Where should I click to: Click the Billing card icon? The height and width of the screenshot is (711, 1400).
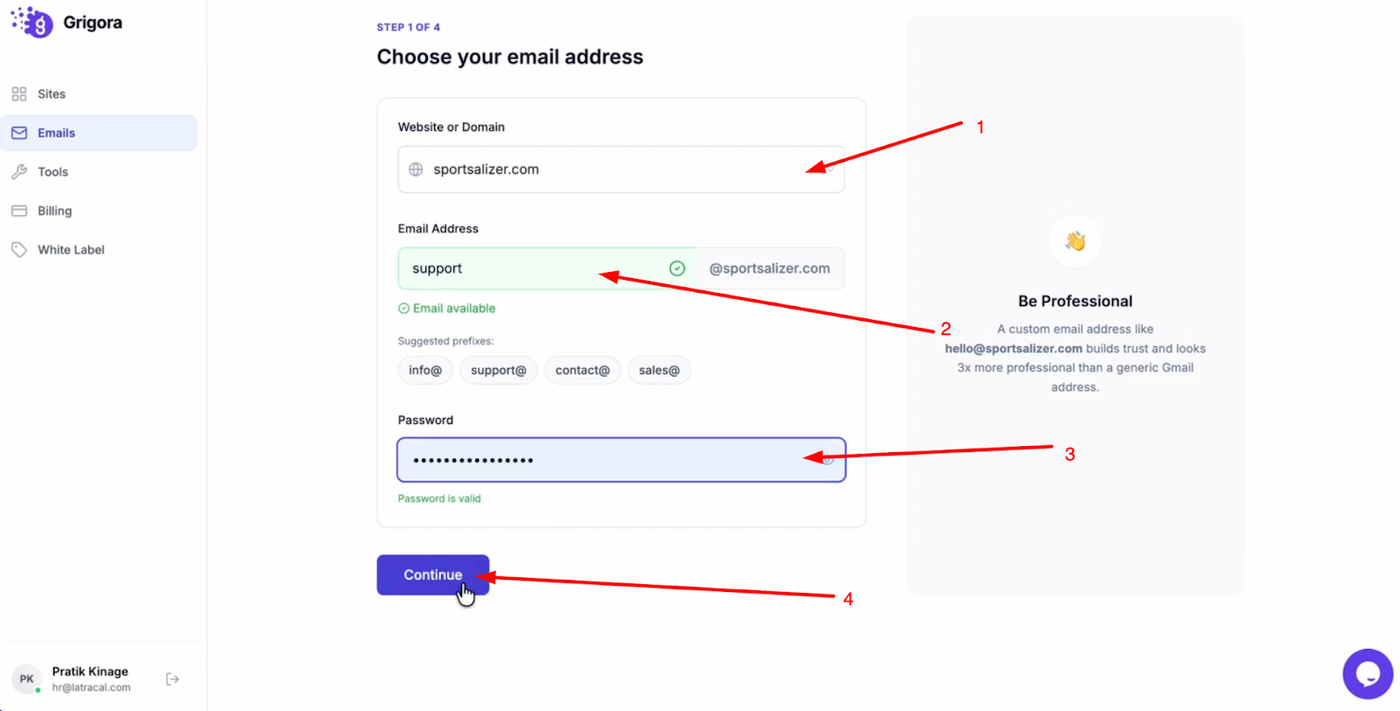click(x=19, y=211)
